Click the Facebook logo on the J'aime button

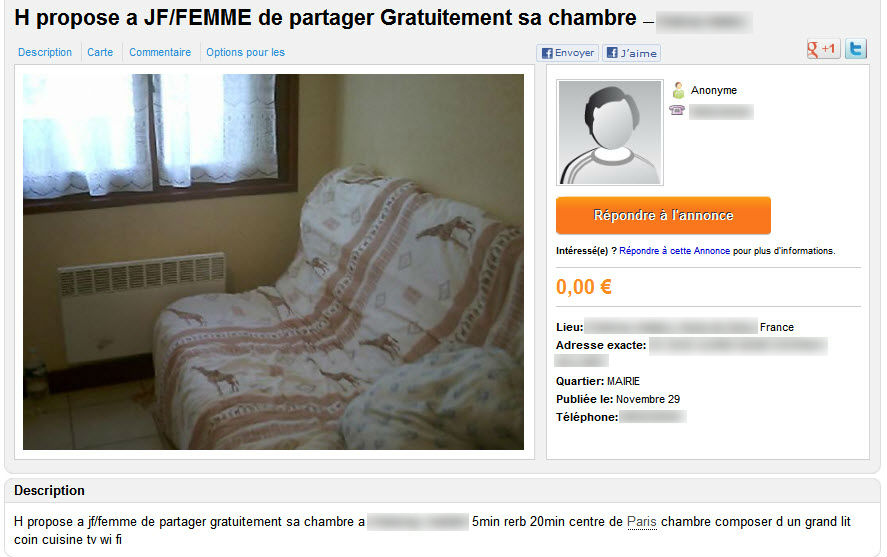(x=612, y=53)
